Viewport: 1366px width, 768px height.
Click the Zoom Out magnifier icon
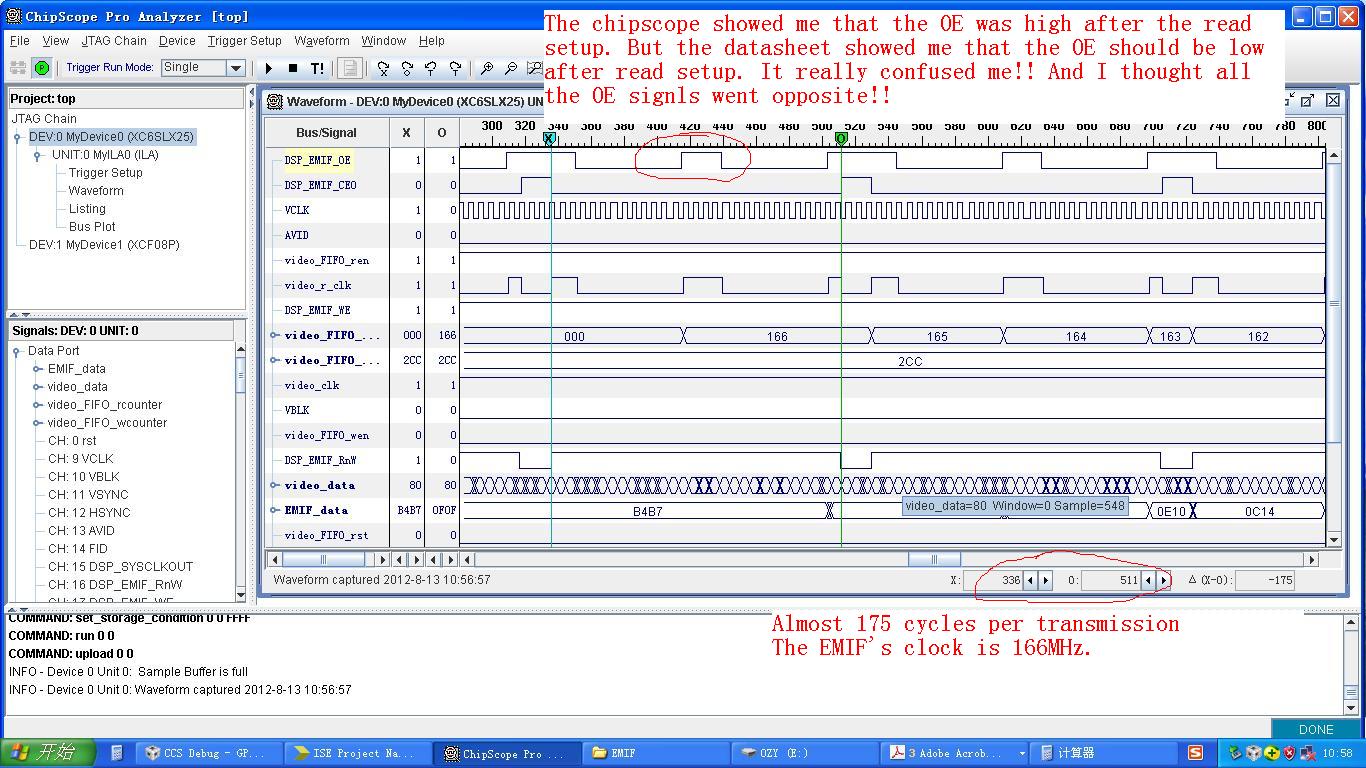pyautogui.click(x=511, y=68)
